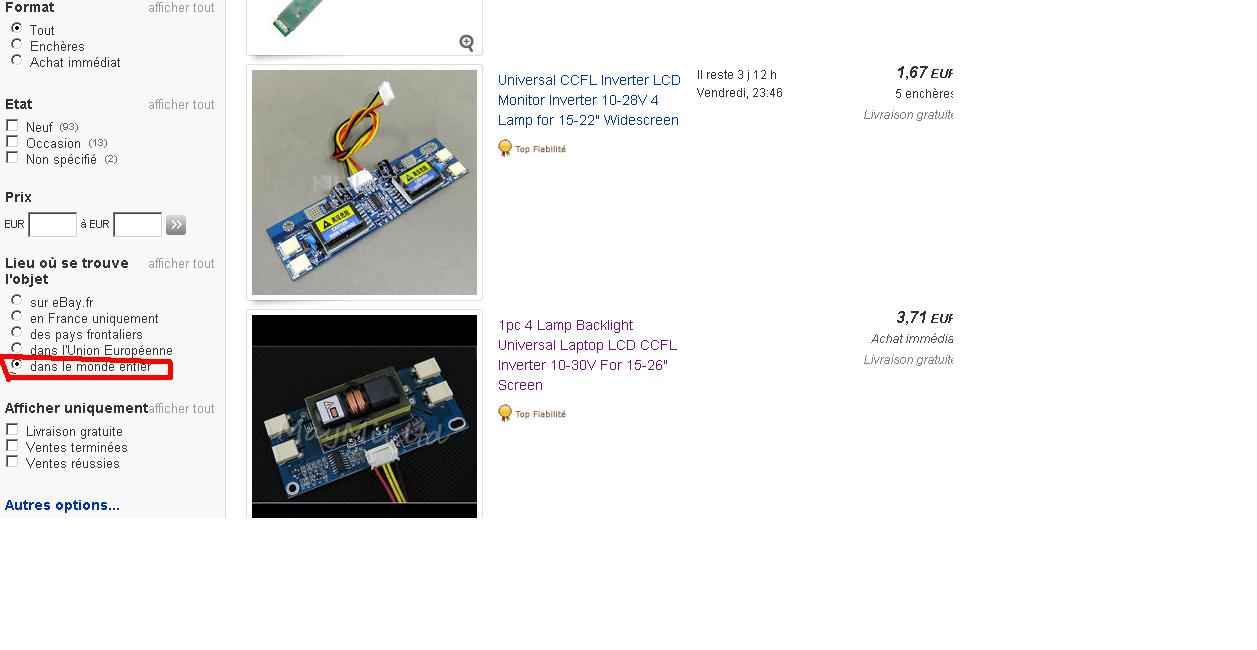
Task: Tick the Ventes terminées checkbox
Action: (x=12, y=446)
